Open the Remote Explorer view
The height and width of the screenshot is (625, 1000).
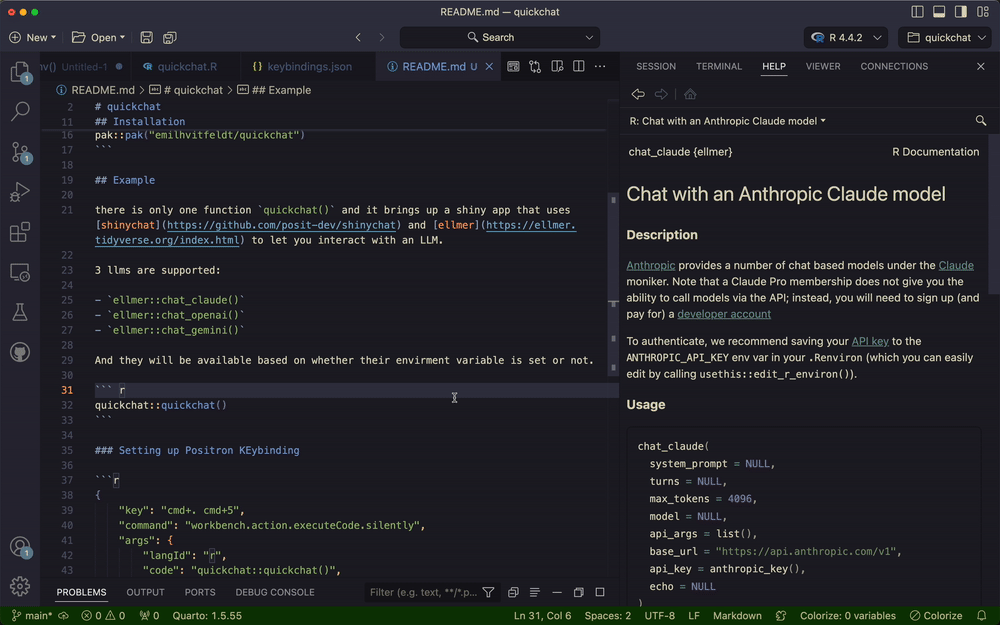[x=20, y=272]
